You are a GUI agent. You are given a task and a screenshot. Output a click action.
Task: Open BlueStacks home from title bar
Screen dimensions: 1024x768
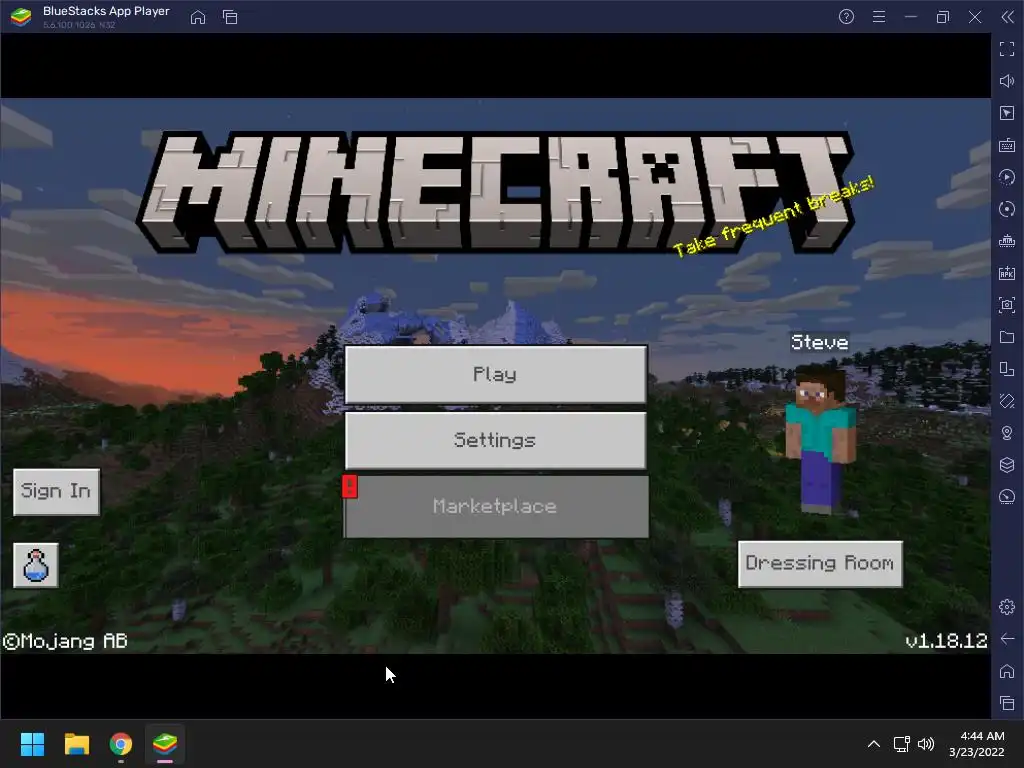(x=198, y=17)
